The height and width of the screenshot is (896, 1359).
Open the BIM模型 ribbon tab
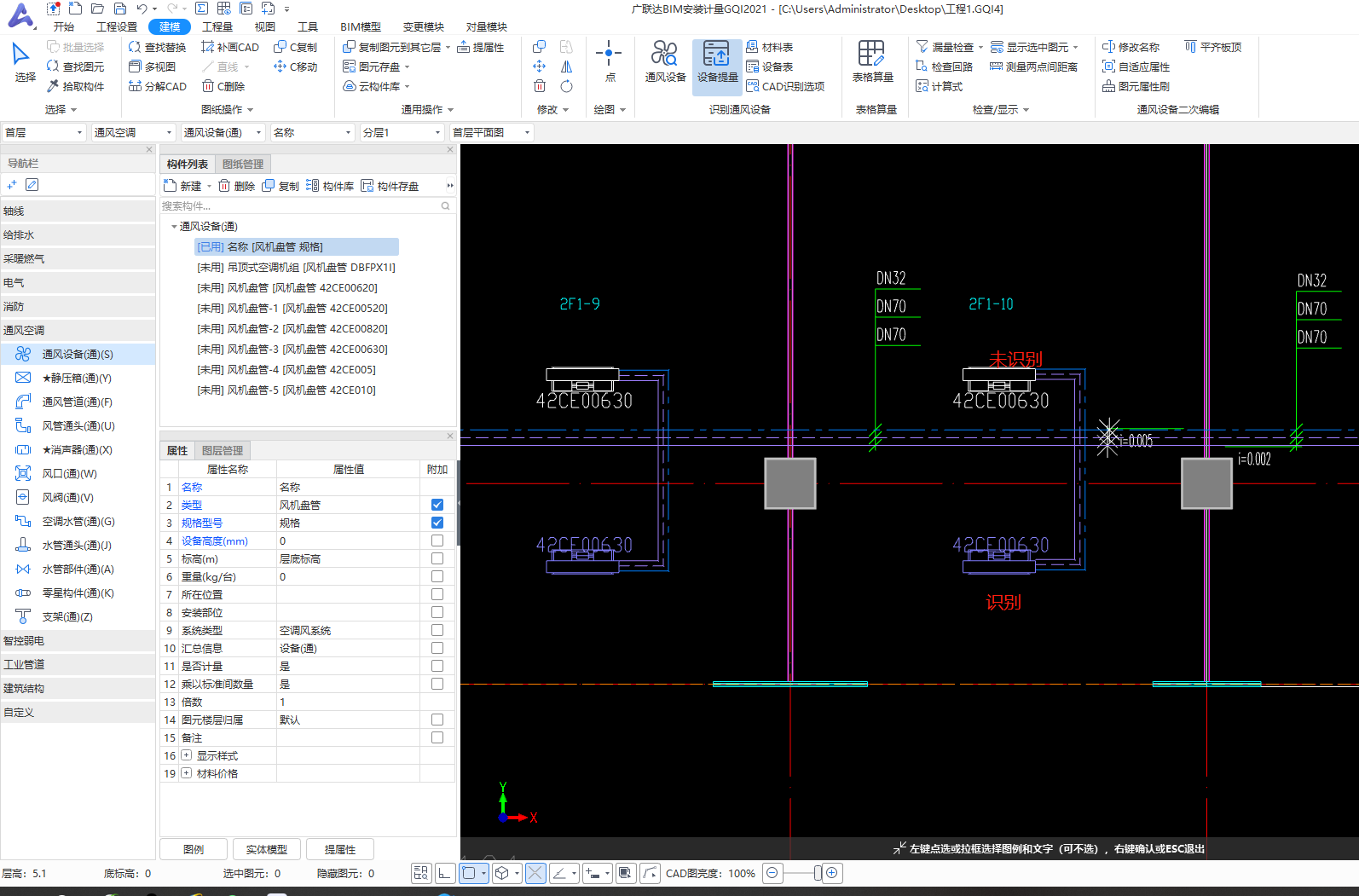[x=361, y=26]
